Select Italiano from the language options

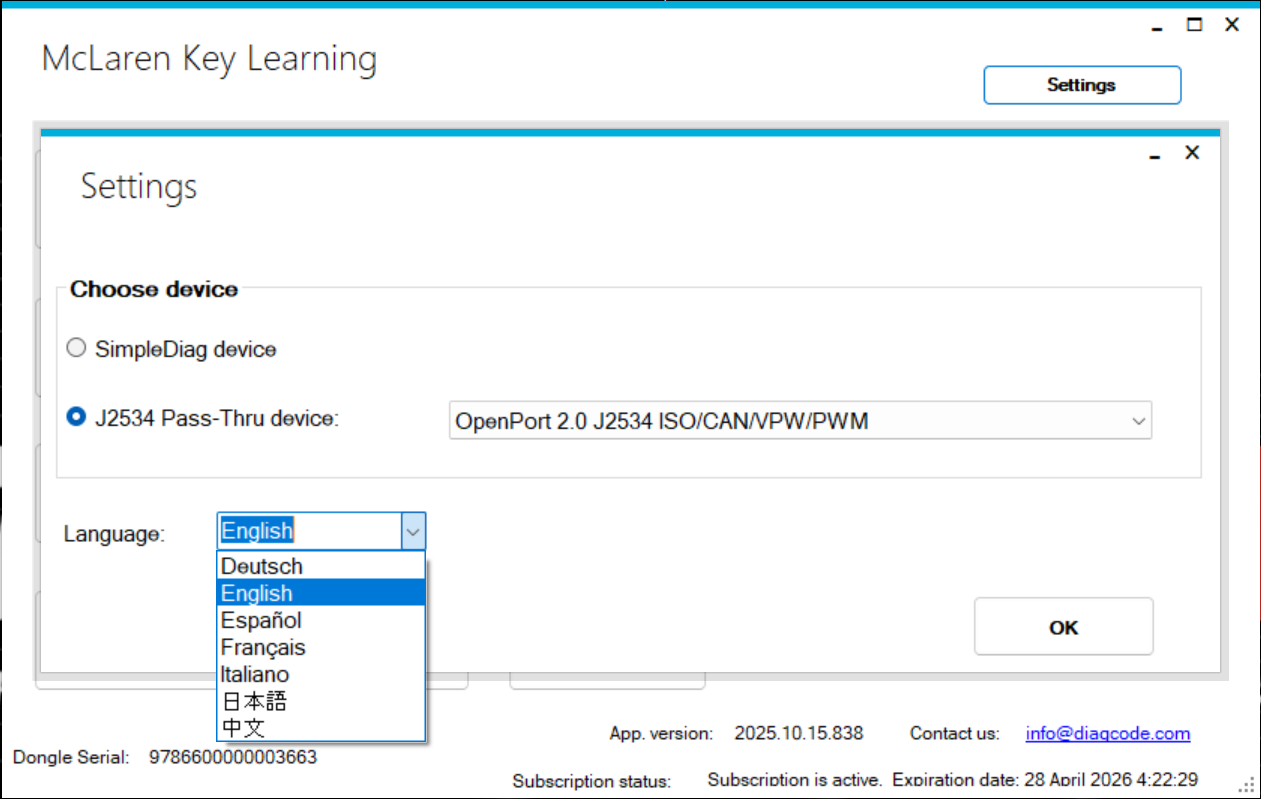click(255, 674)
